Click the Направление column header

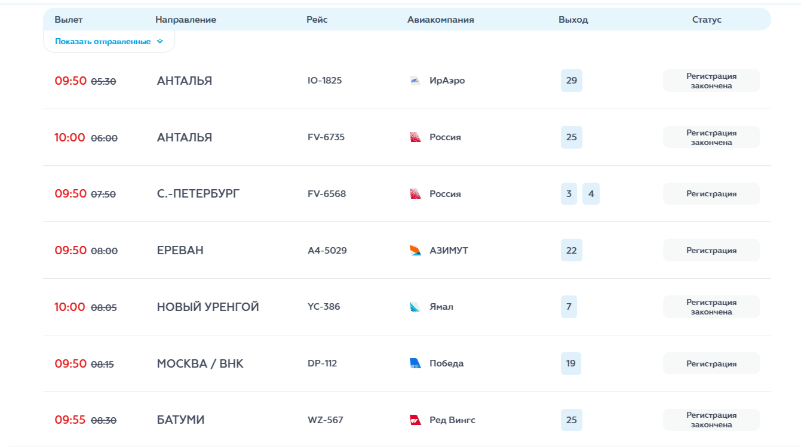(186, 20)
